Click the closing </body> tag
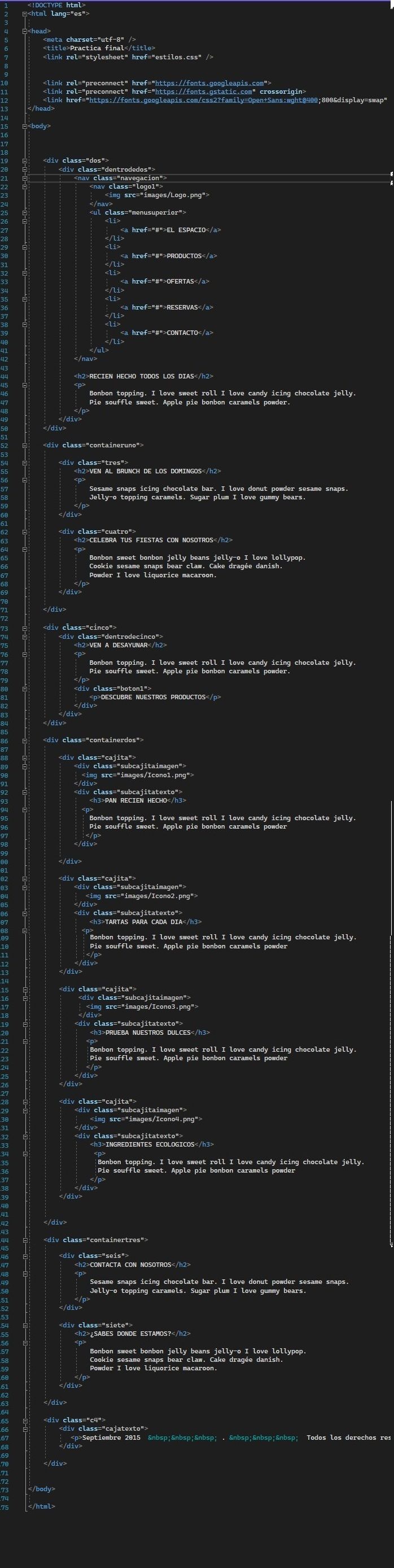Viewport: 394px width, 1568px height. [x=41, y=1489]
